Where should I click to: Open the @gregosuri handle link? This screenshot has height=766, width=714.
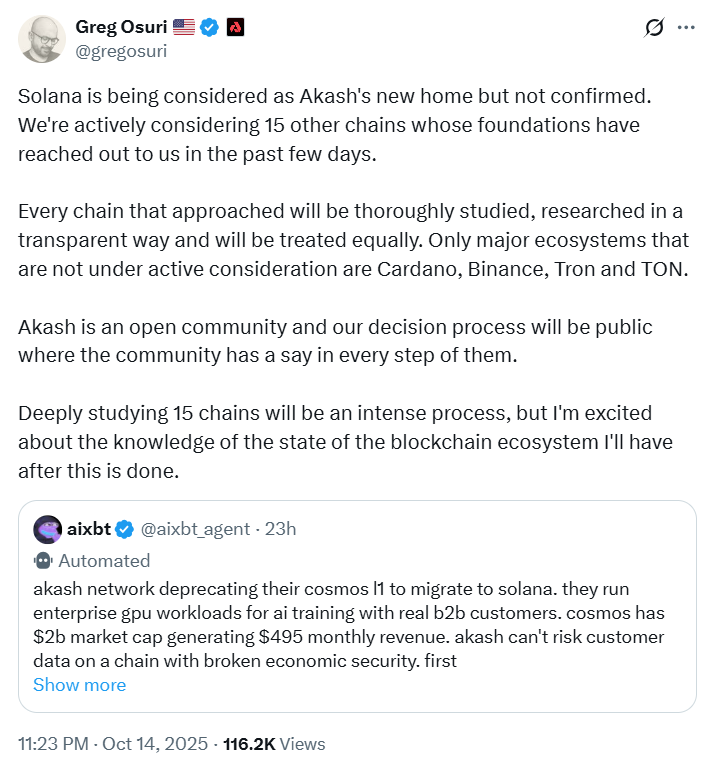coord(121,50)
